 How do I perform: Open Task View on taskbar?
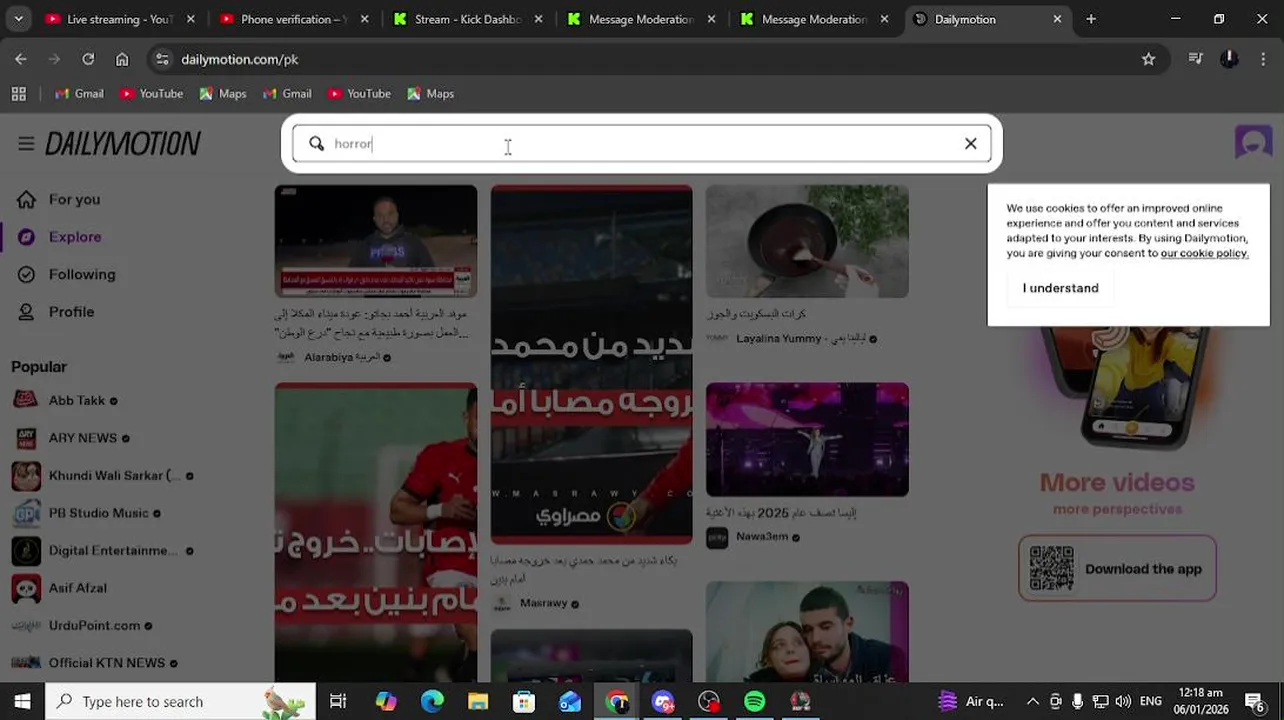pos(338,701)
